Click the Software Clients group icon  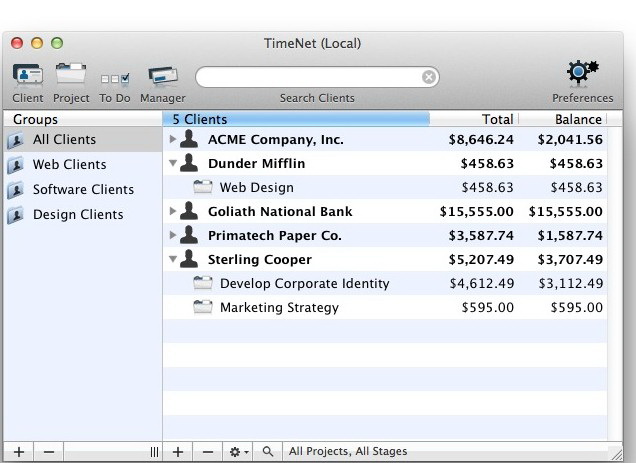coord(15,190)
